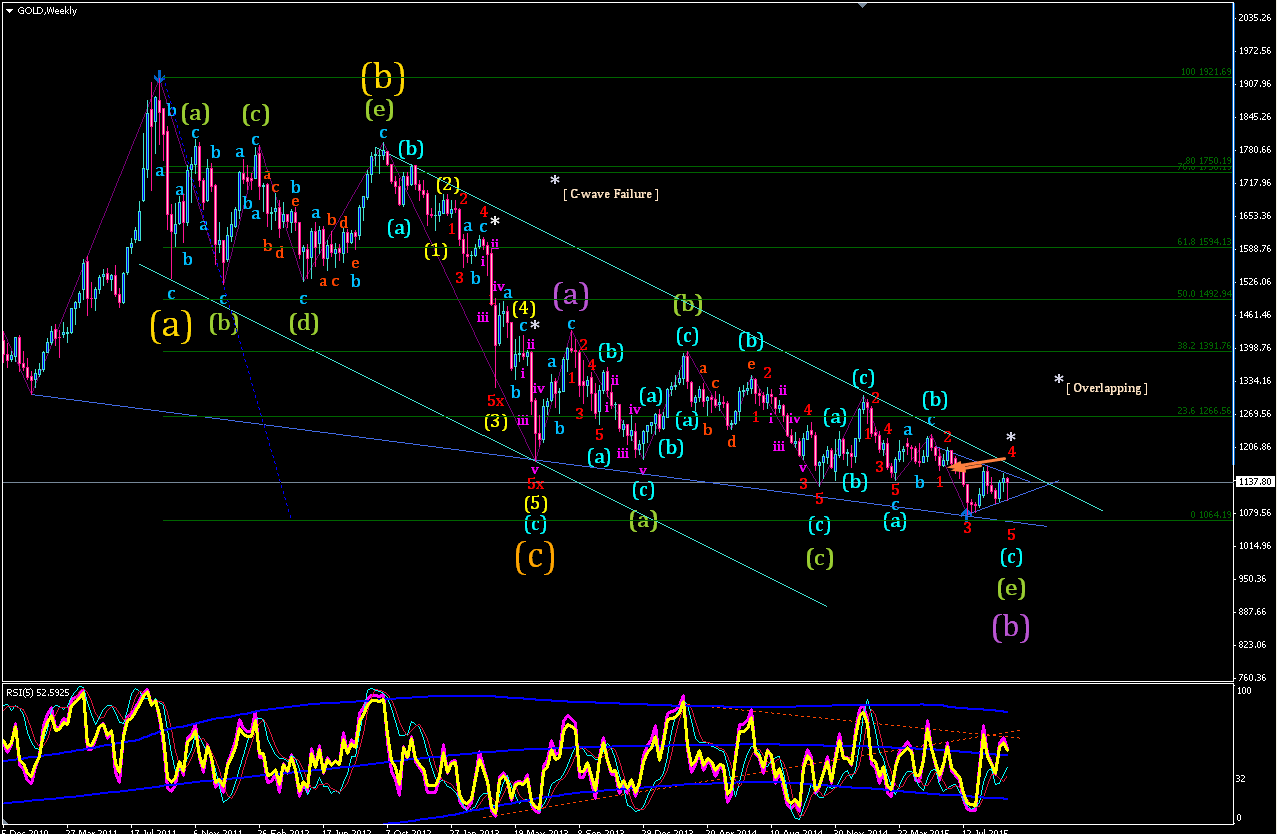Select the blue down arrow at the 1921 peak
The image size is (1277, 834).
coord(159,77)
